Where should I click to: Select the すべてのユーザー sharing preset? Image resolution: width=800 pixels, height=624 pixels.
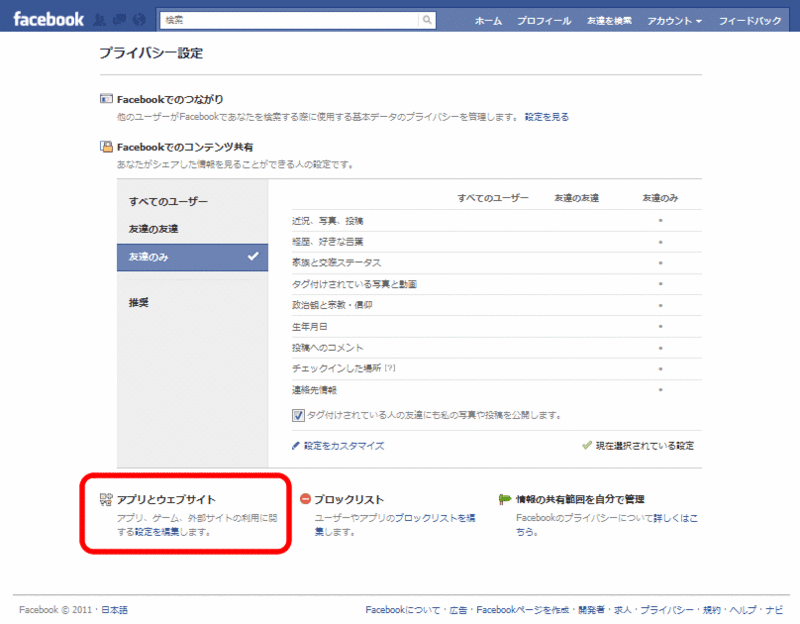pyautogui.click(x=192, y=202)
